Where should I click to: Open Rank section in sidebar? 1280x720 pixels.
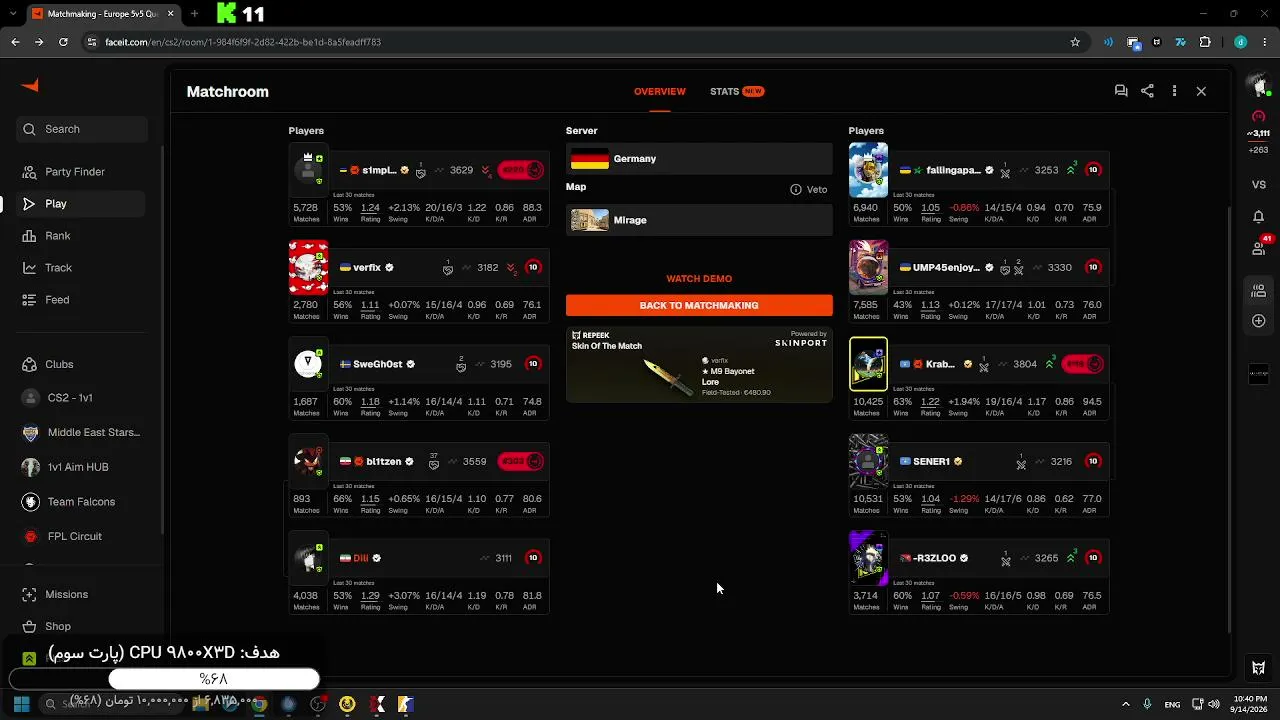coord(81,236)
